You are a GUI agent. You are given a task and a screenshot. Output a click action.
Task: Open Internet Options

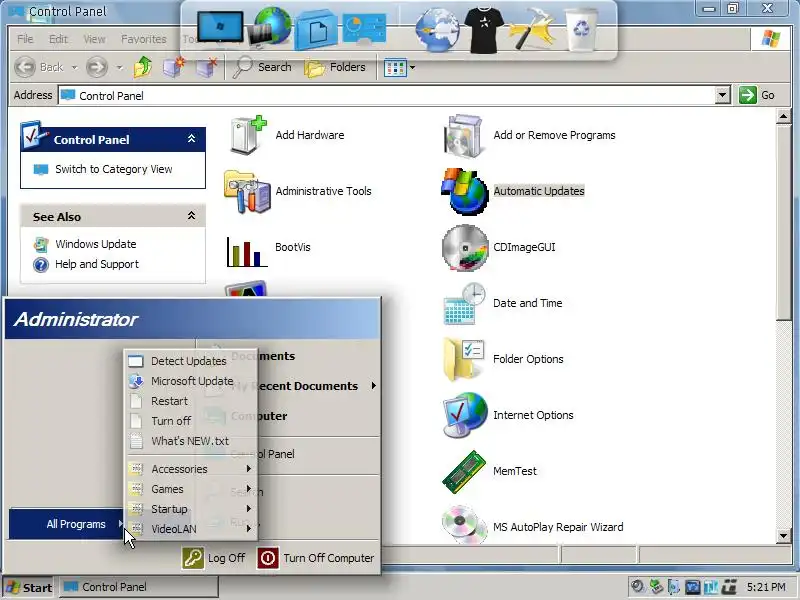[x=508, y=415]
